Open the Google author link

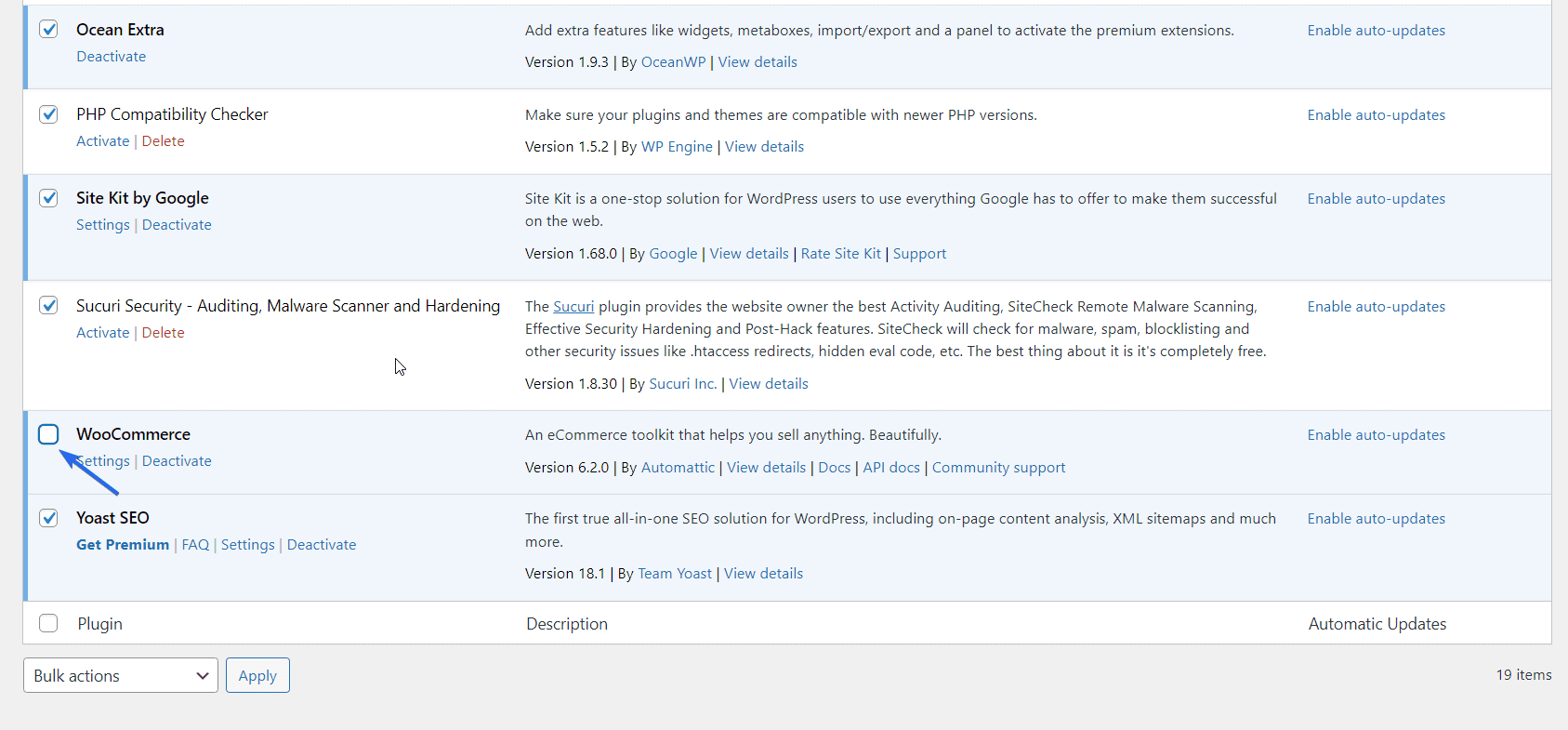click(x=673, y=254)
